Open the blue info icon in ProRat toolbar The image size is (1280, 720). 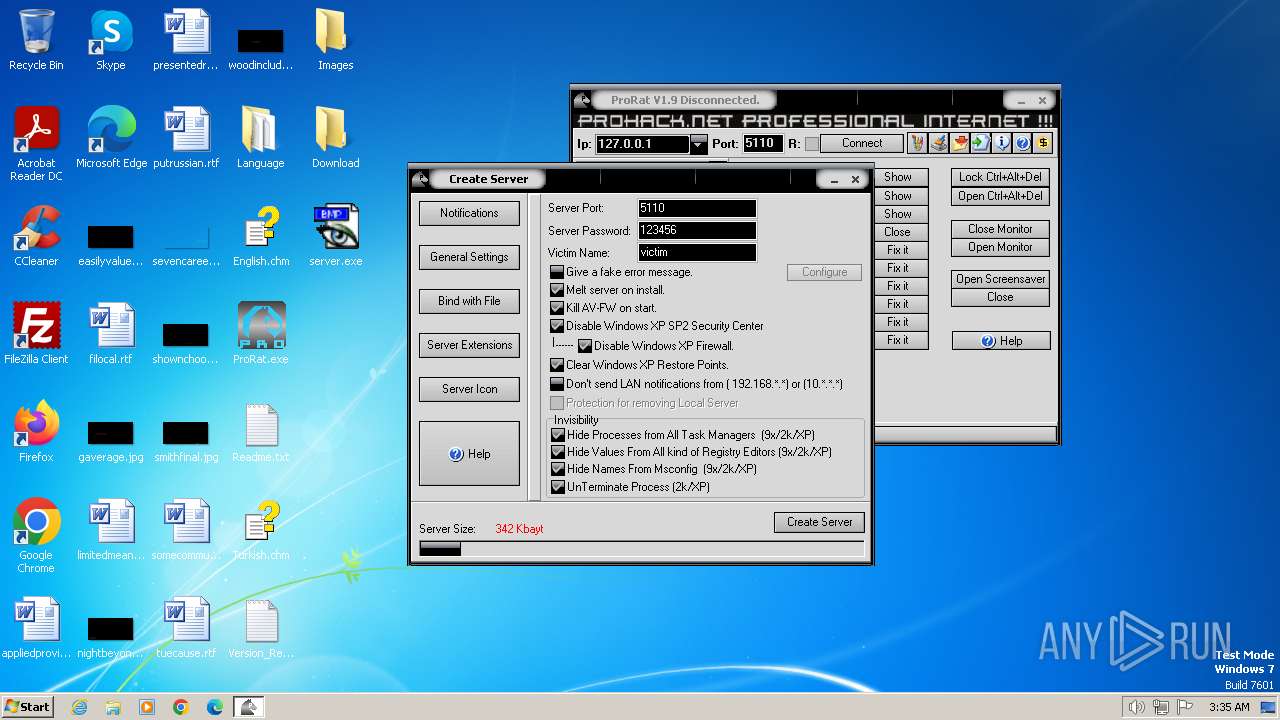1001,143
